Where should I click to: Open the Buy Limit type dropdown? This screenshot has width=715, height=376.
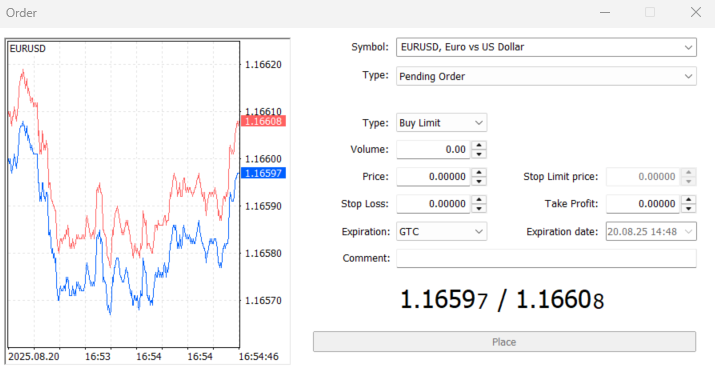click(441, 123)
